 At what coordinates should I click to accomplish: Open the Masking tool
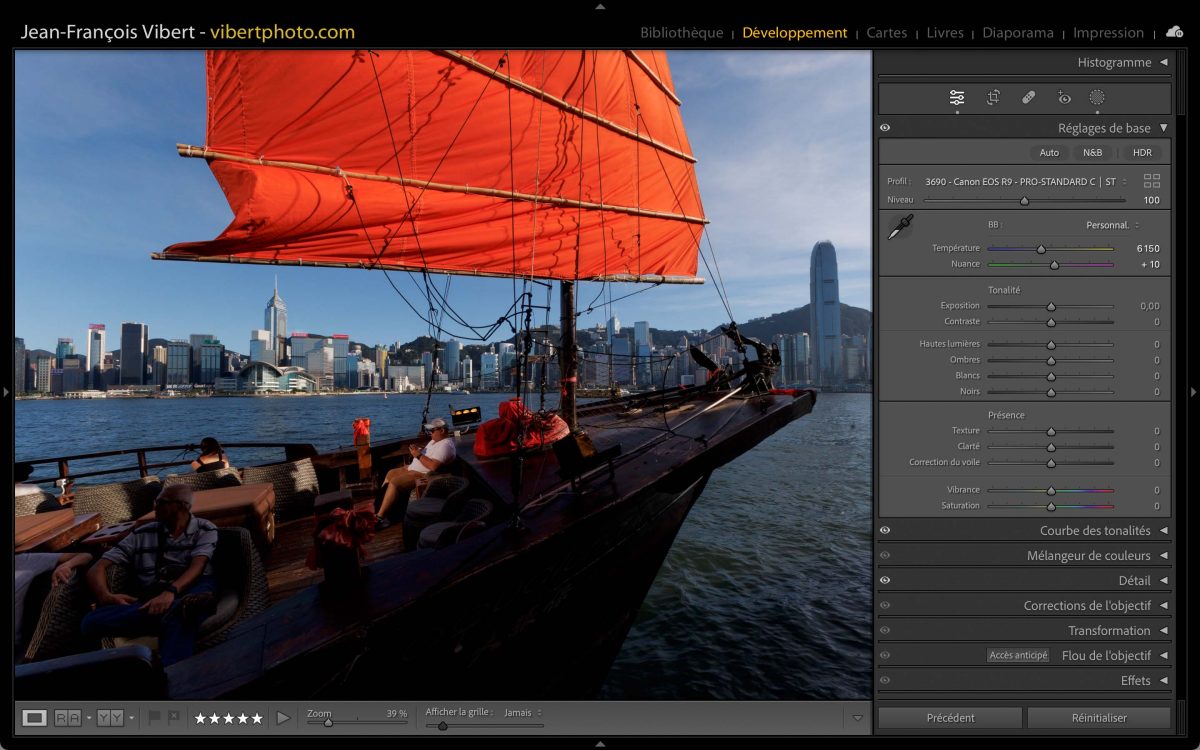(x=1097, y=97)
